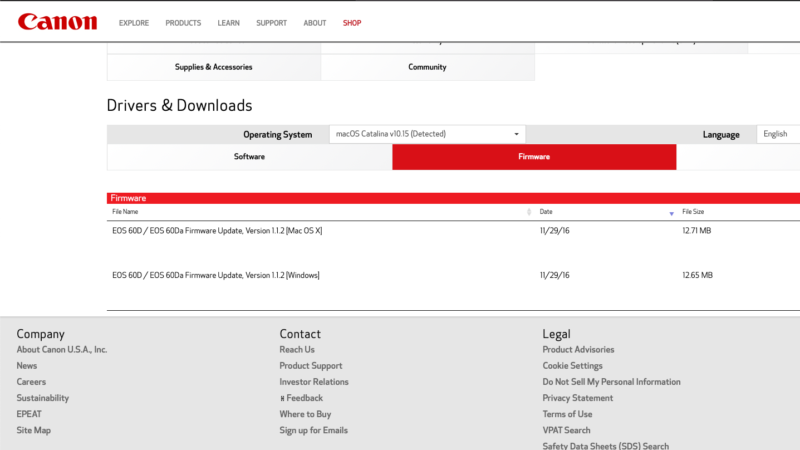The image size is (800, 450).
Task: Go to the SHOP menu item
Action: coord(352,23)
